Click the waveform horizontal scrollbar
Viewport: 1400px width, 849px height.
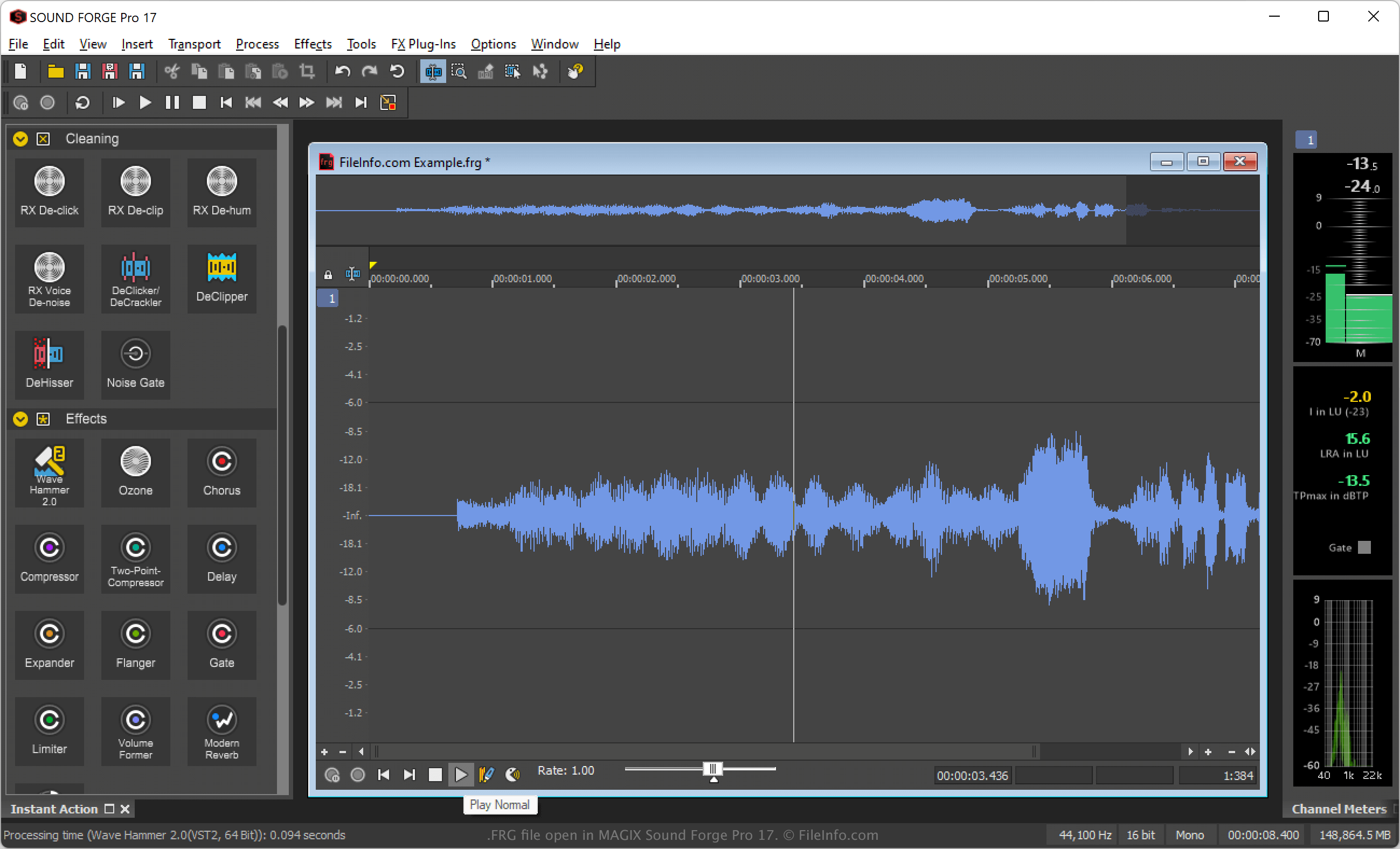coord(704,753)
